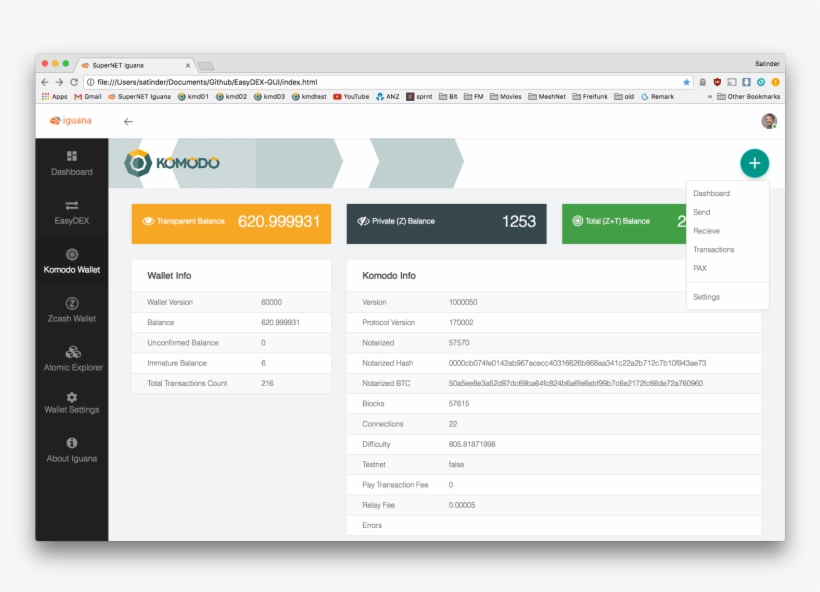
Task: Expand the old bookmark folder
Action: 624,97
